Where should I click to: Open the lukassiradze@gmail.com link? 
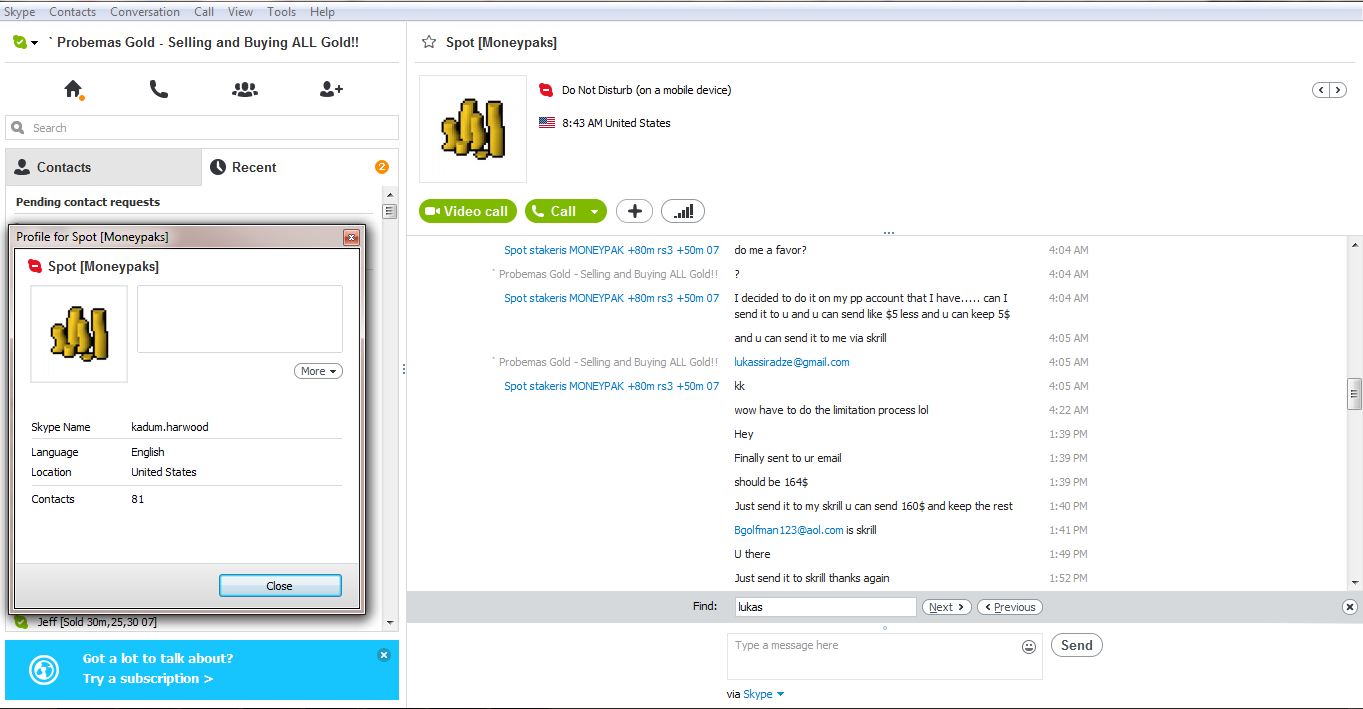[792, 362]
